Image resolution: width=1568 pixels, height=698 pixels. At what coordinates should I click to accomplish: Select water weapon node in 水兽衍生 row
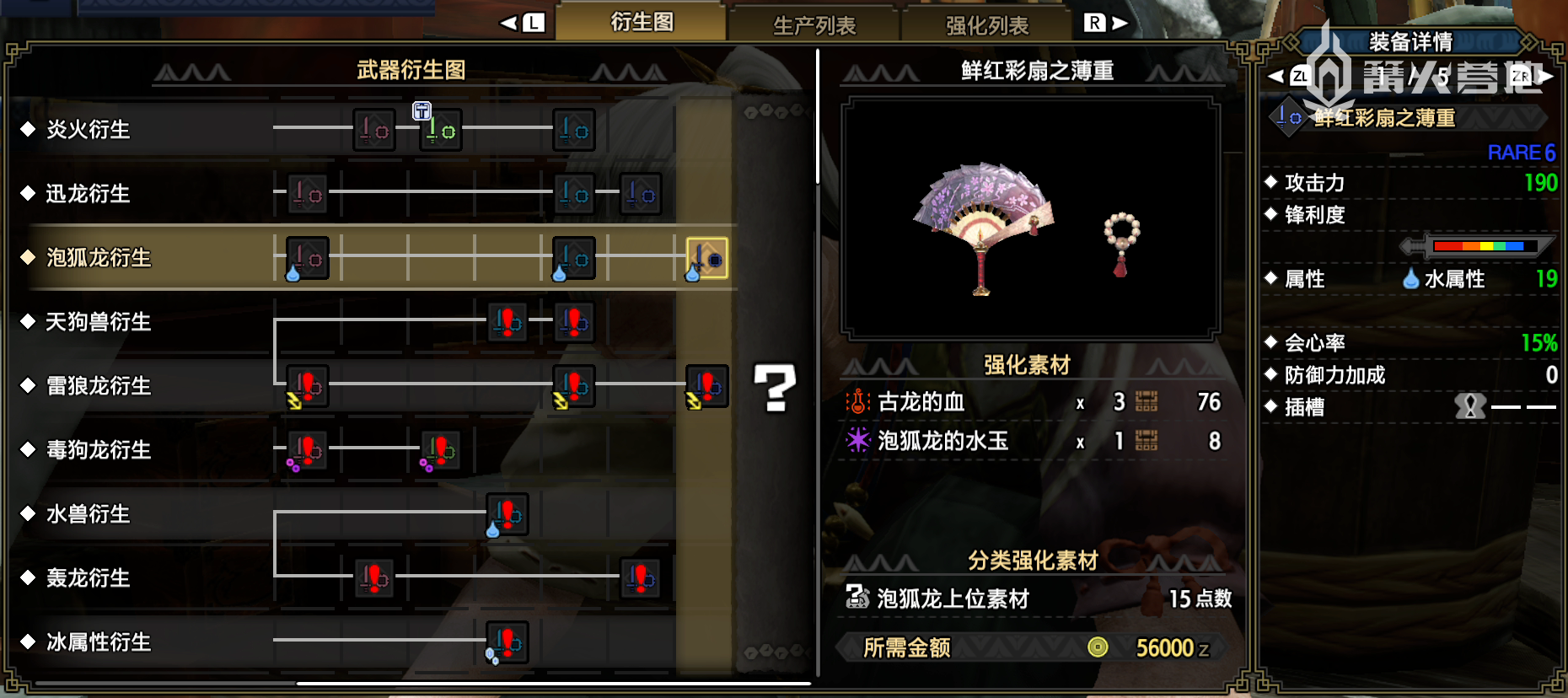[507, 514]
